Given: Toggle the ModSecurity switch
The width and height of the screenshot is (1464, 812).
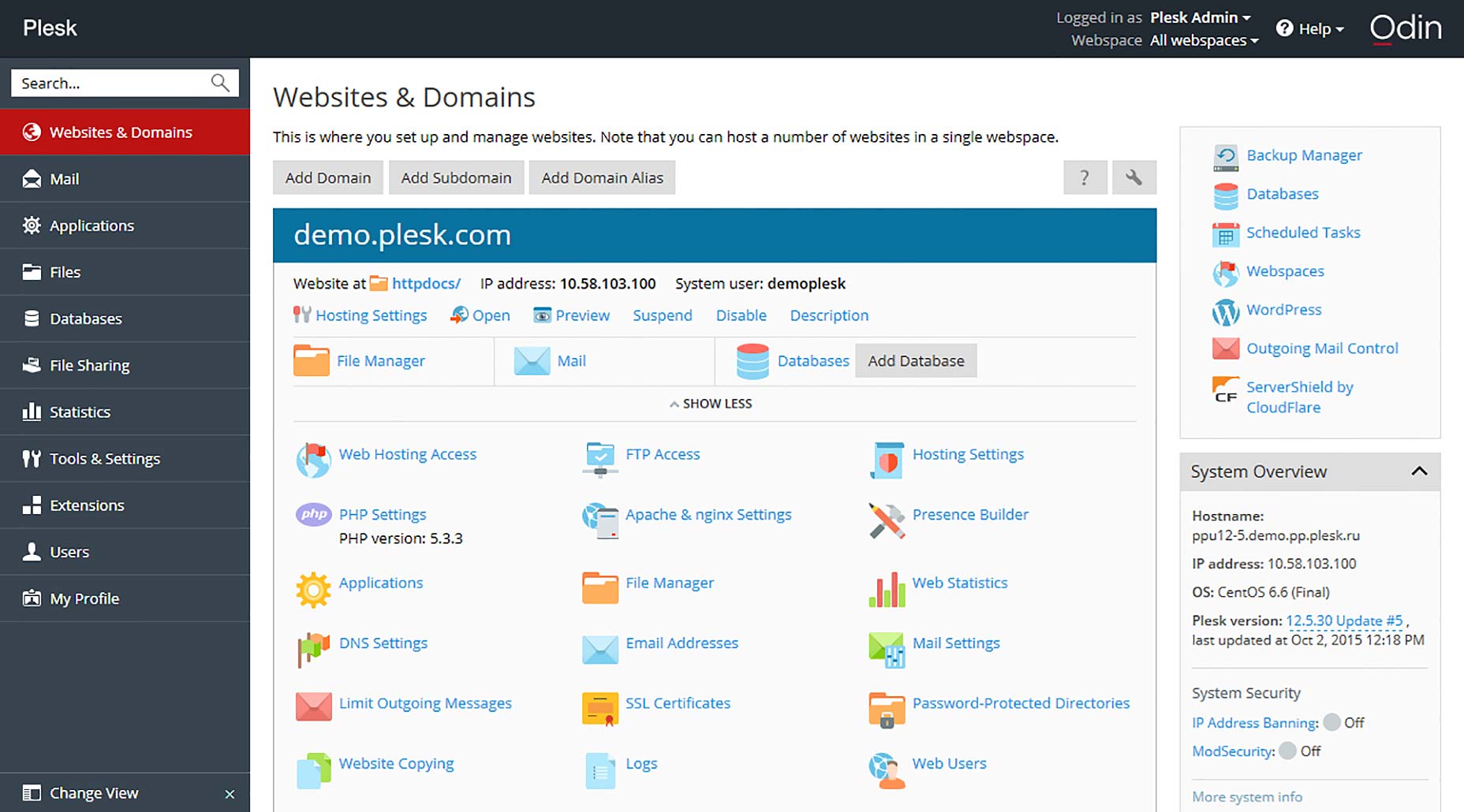Looking at the screenshot, I should click(x=1287, y=751).
